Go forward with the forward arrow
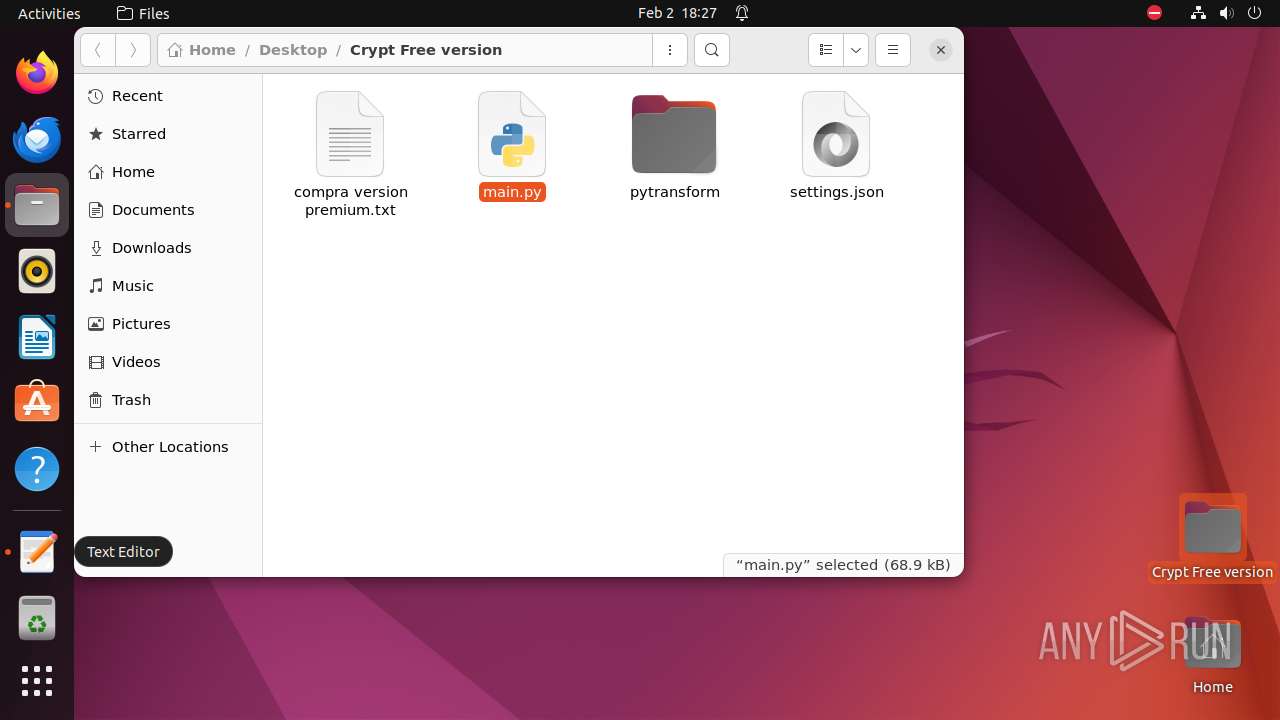Image resolution: width=1280 pixels, height=720 pixels. click(133, 50)
